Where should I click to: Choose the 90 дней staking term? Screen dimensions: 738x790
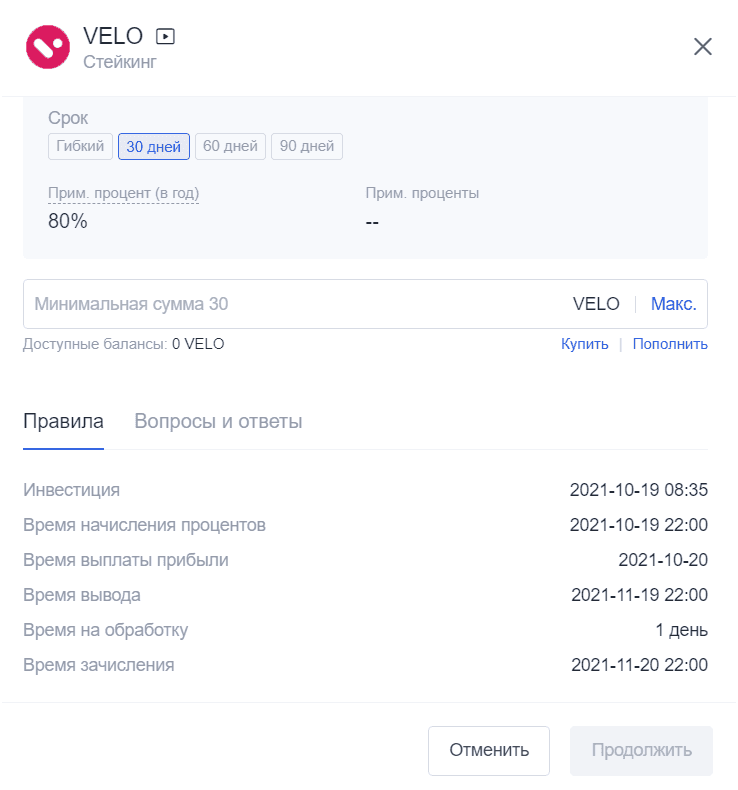tap(307, 146)
